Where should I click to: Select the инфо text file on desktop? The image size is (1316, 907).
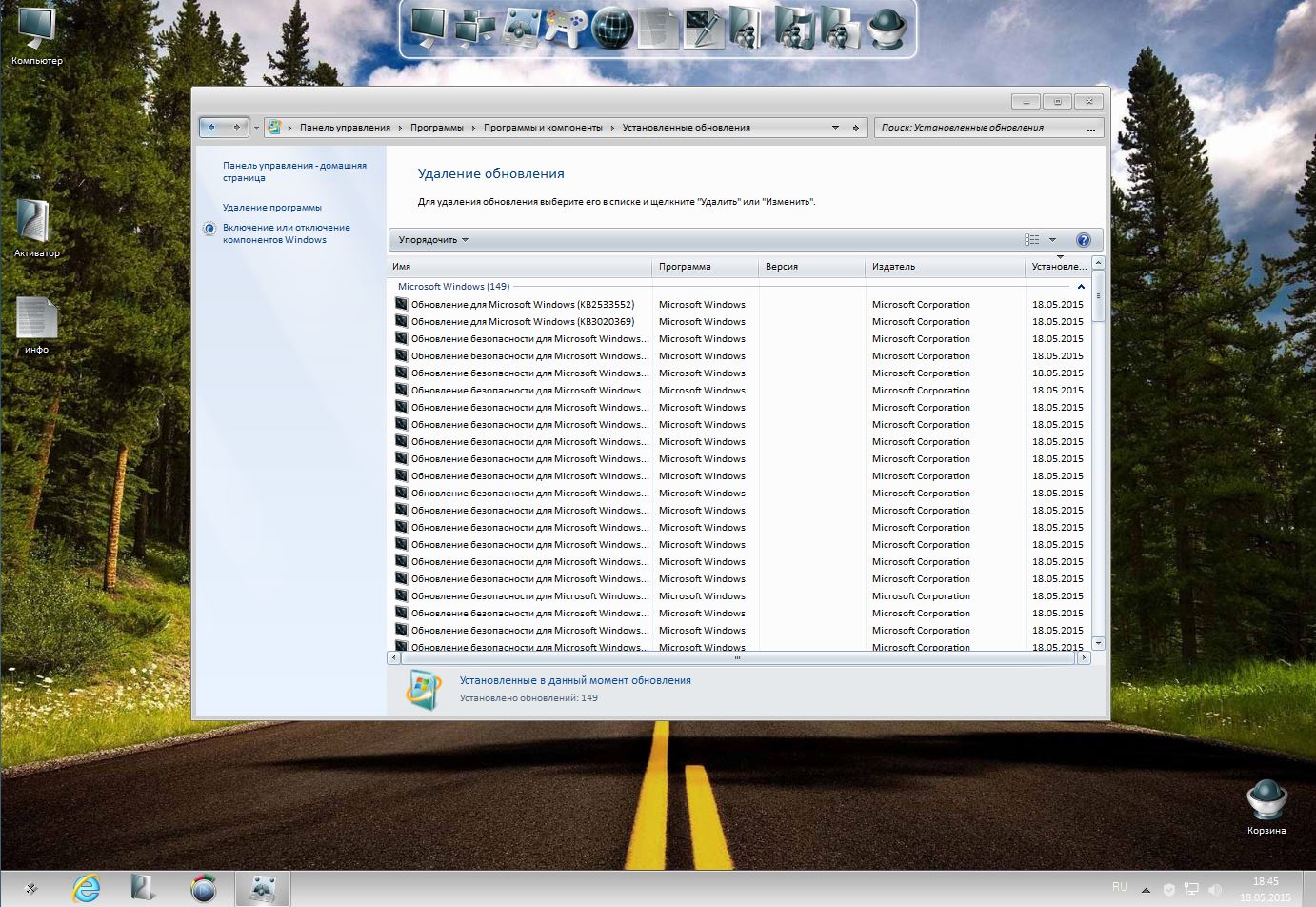[36, 326]
